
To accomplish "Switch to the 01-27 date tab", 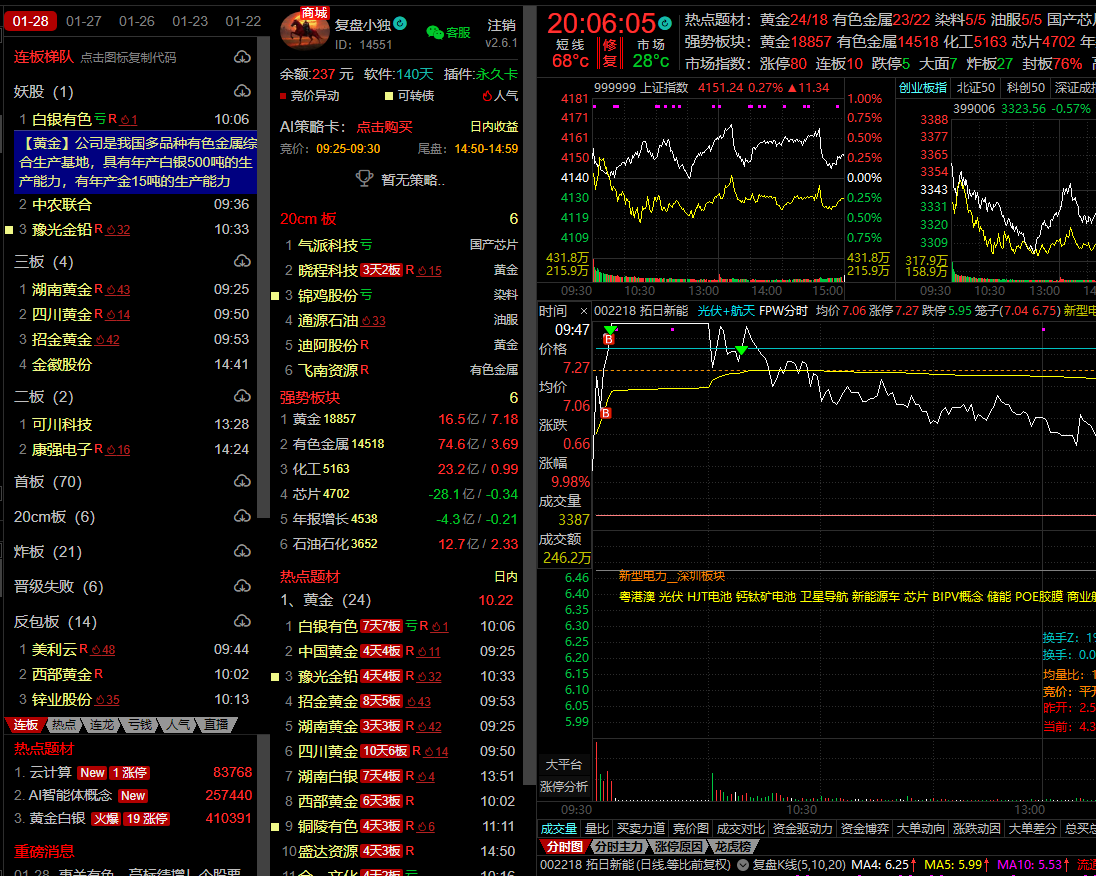I will [x=83, y=21].
